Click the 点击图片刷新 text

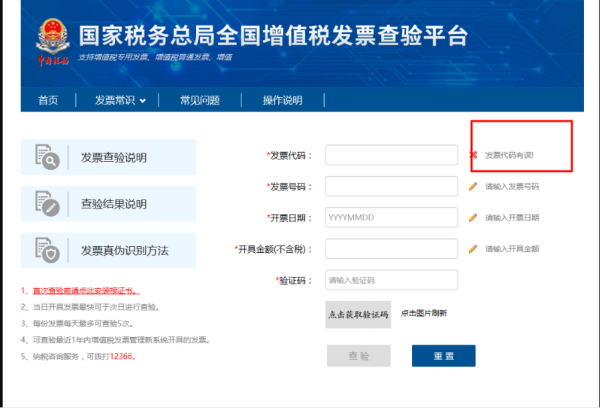point(424,313)
